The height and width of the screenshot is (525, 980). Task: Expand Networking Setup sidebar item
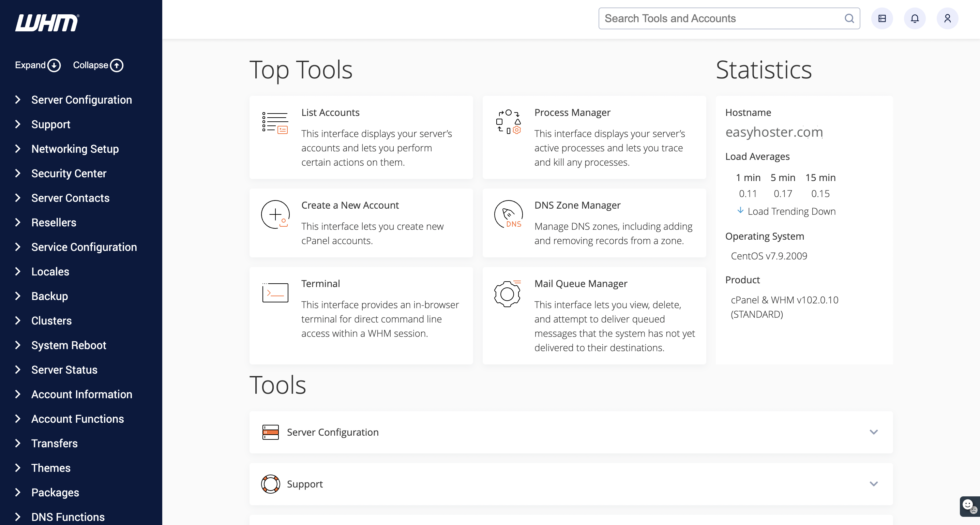point(74,149)
